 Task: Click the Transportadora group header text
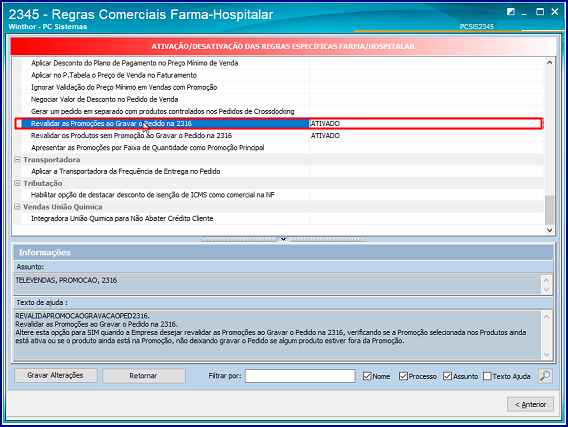click(x=51, y=160)
